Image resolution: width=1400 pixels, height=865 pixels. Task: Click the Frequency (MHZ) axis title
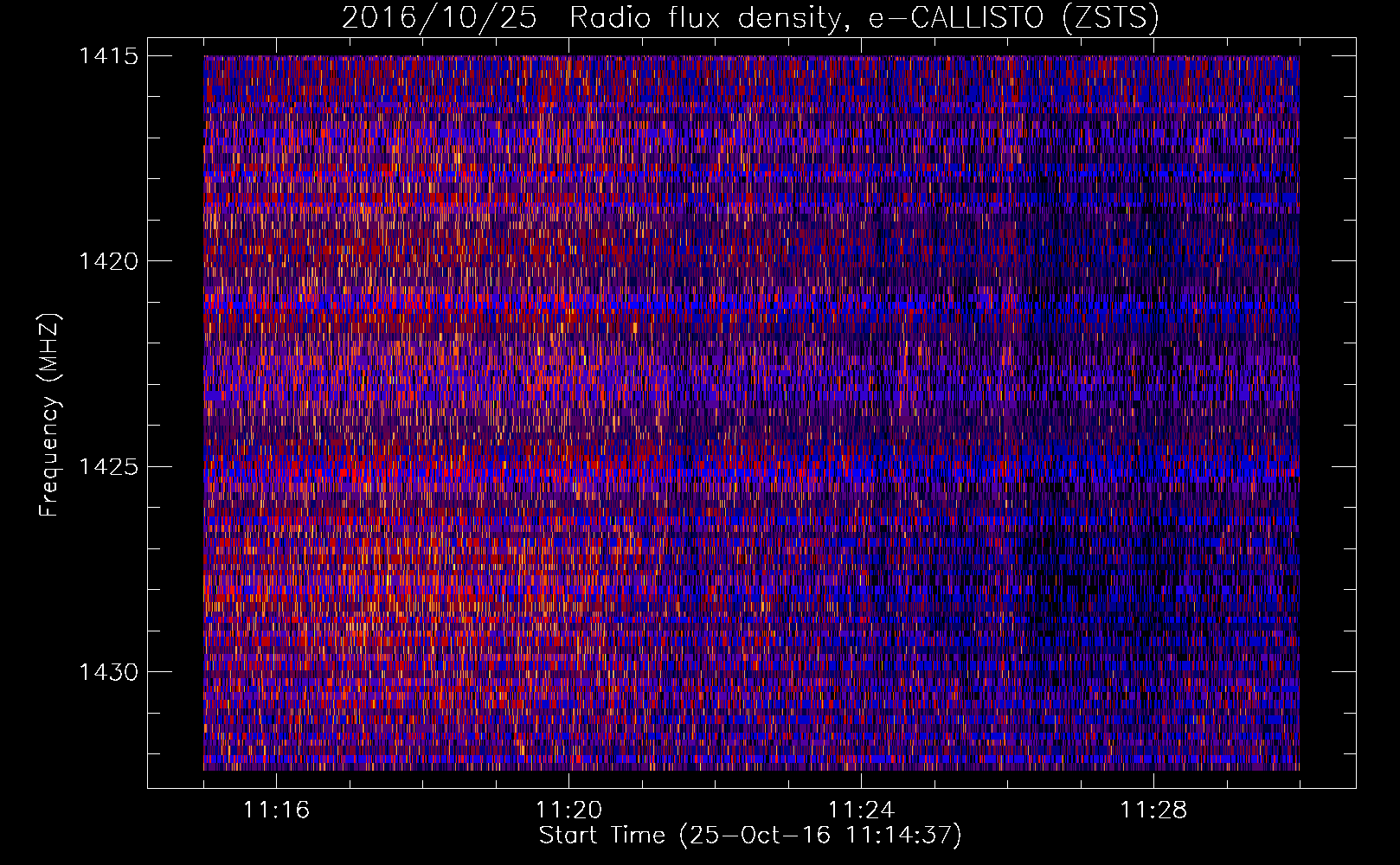click(x=50, y=415)
